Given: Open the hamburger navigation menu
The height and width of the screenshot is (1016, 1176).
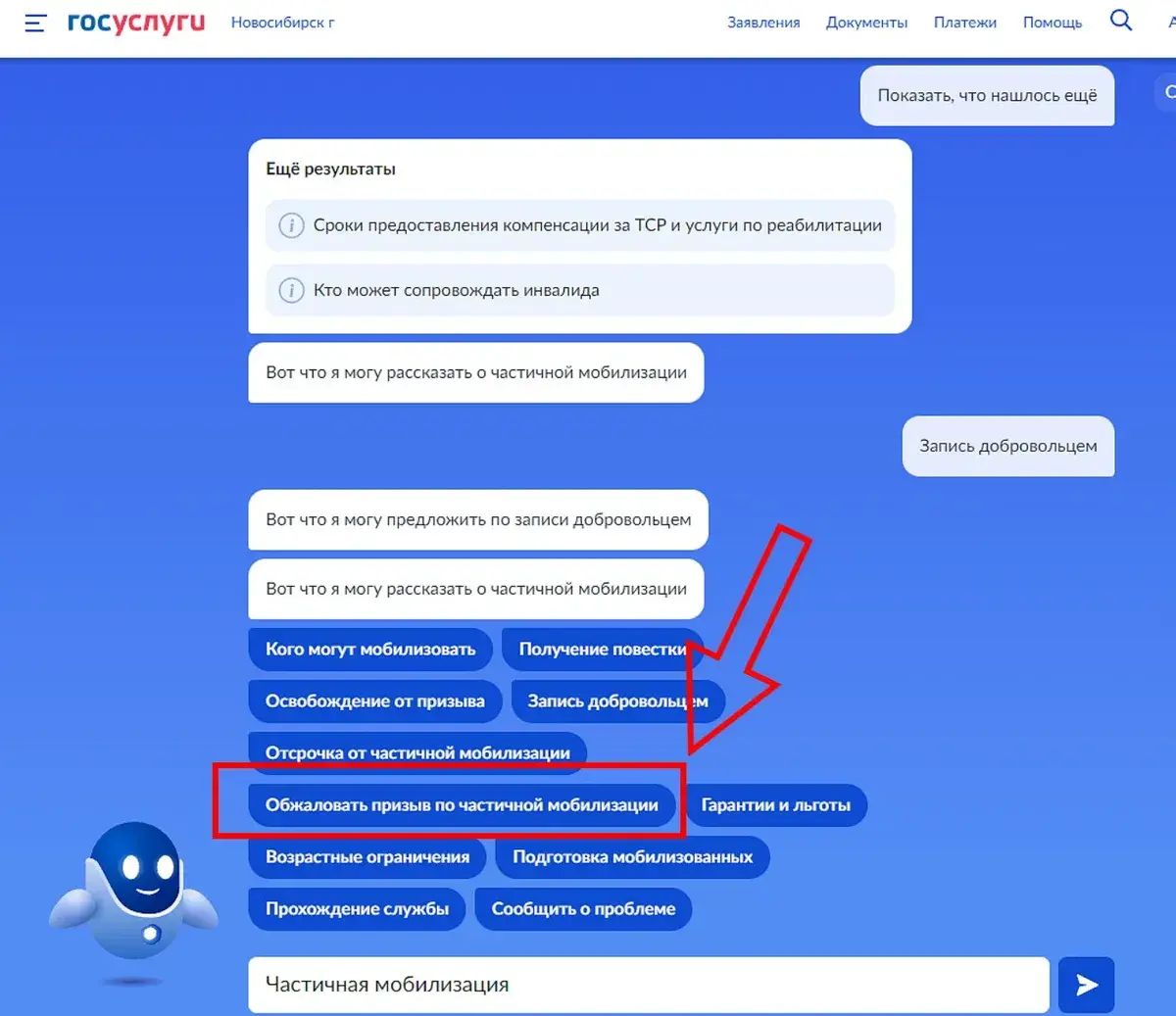Looking at the screenshot, I should click(35, 22).
